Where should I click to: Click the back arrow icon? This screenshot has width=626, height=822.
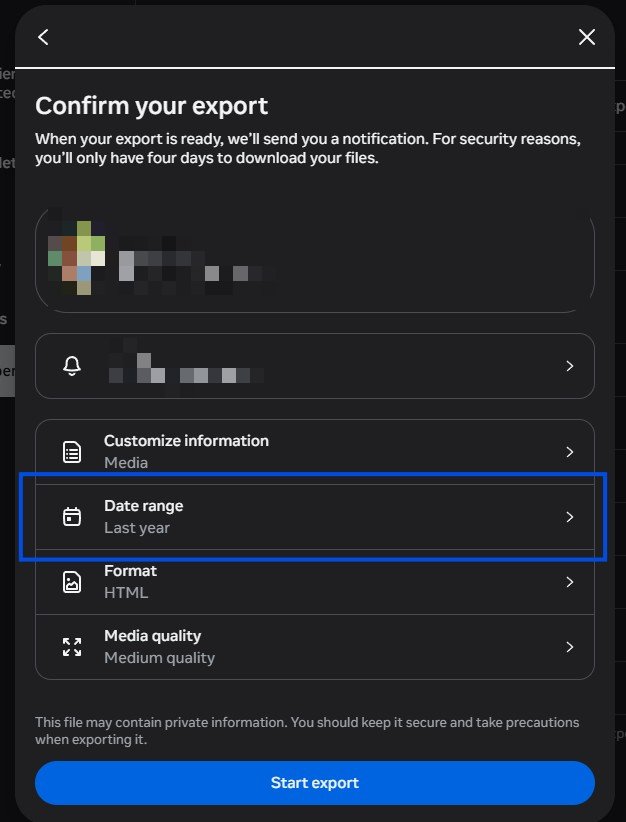43,37
